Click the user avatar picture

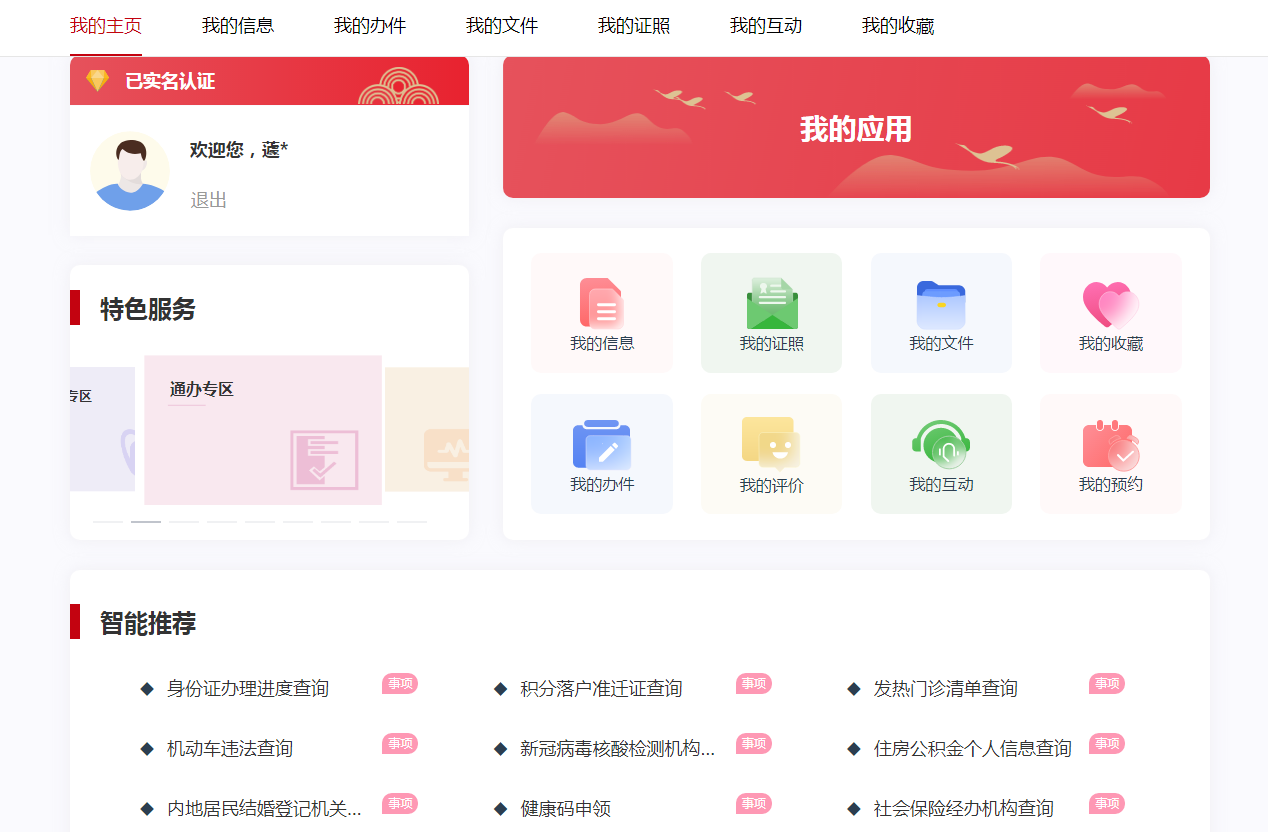[x=130, y=171]
